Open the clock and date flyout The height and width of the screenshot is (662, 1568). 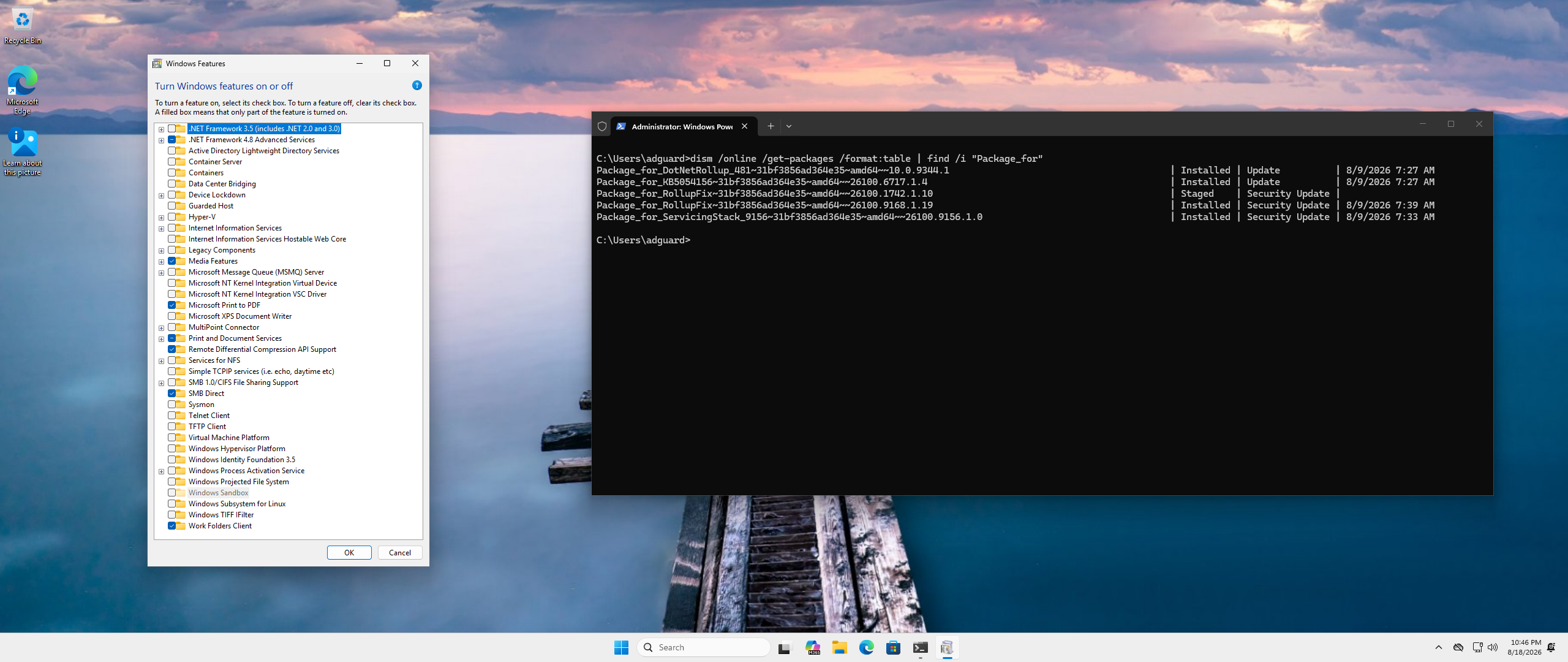coord(1525,647)
